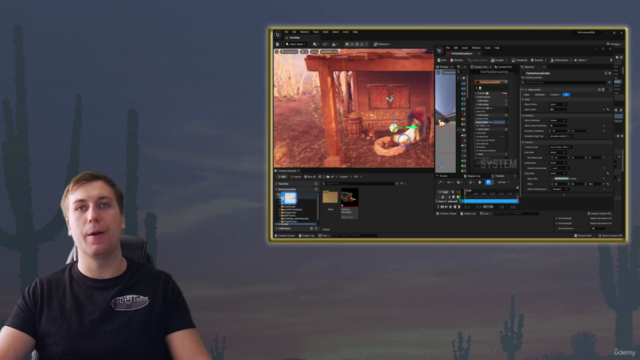This screenshot has width=640, height=360.
Task: Click the Selection panel search field
Action: [x=565, y=82]
